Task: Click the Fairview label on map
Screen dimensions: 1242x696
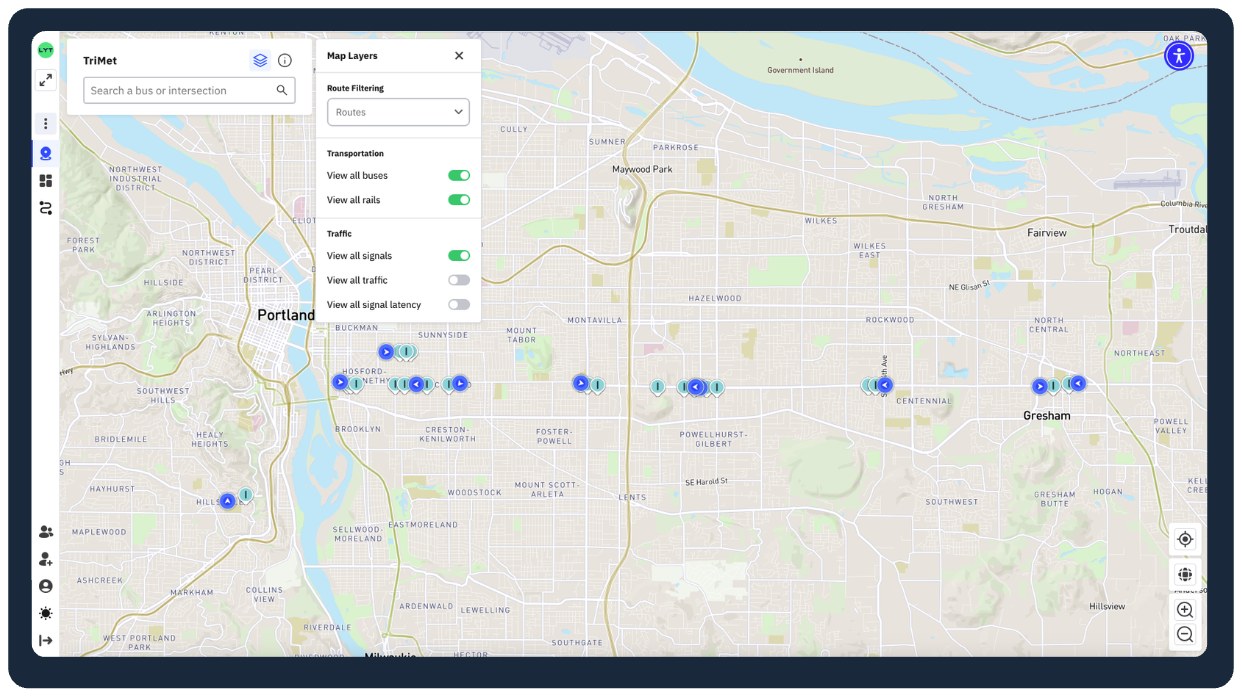Action: [x=1047, y=233]
